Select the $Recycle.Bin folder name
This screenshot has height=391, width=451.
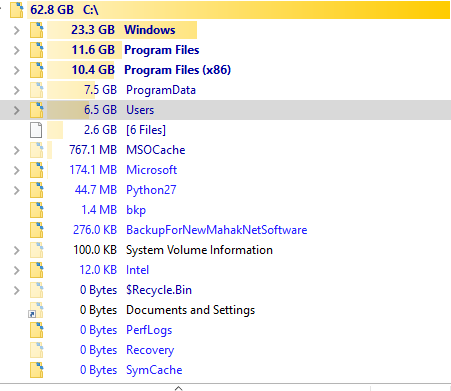coord(159,290)
